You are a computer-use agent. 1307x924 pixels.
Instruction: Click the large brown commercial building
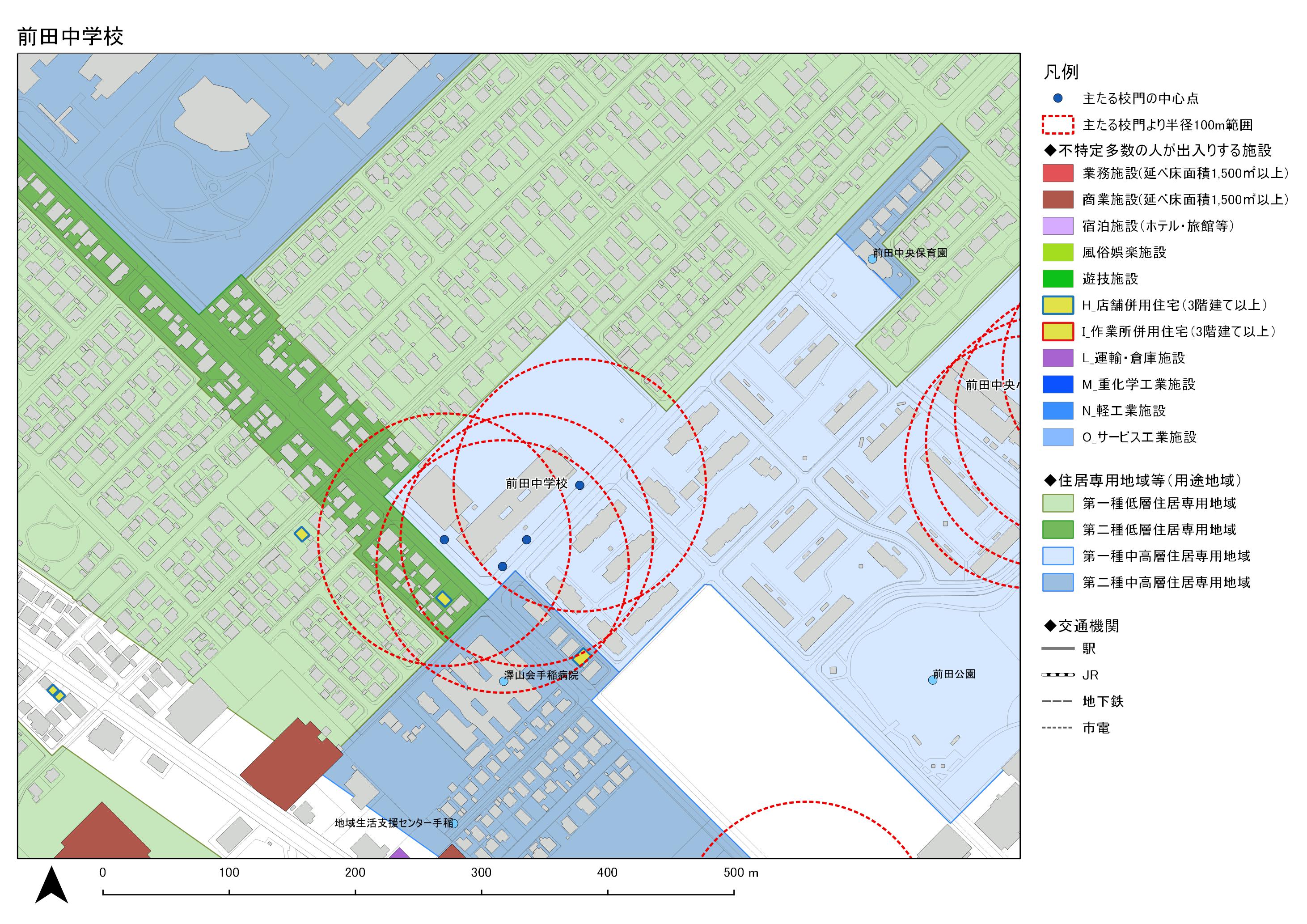pyautogui.click(x=291, y=764)
